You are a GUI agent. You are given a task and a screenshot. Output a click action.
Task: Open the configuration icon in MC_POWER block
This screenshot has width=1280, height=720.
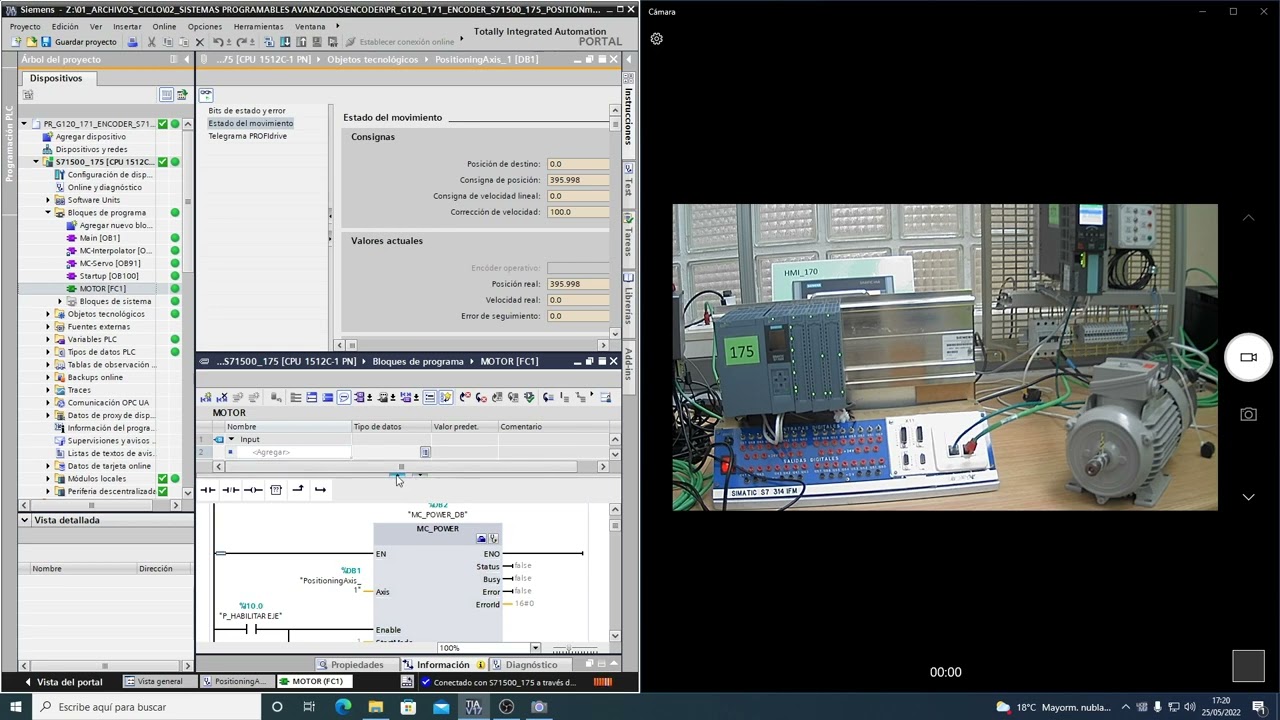pyautogui.click(x=481, y=539)
